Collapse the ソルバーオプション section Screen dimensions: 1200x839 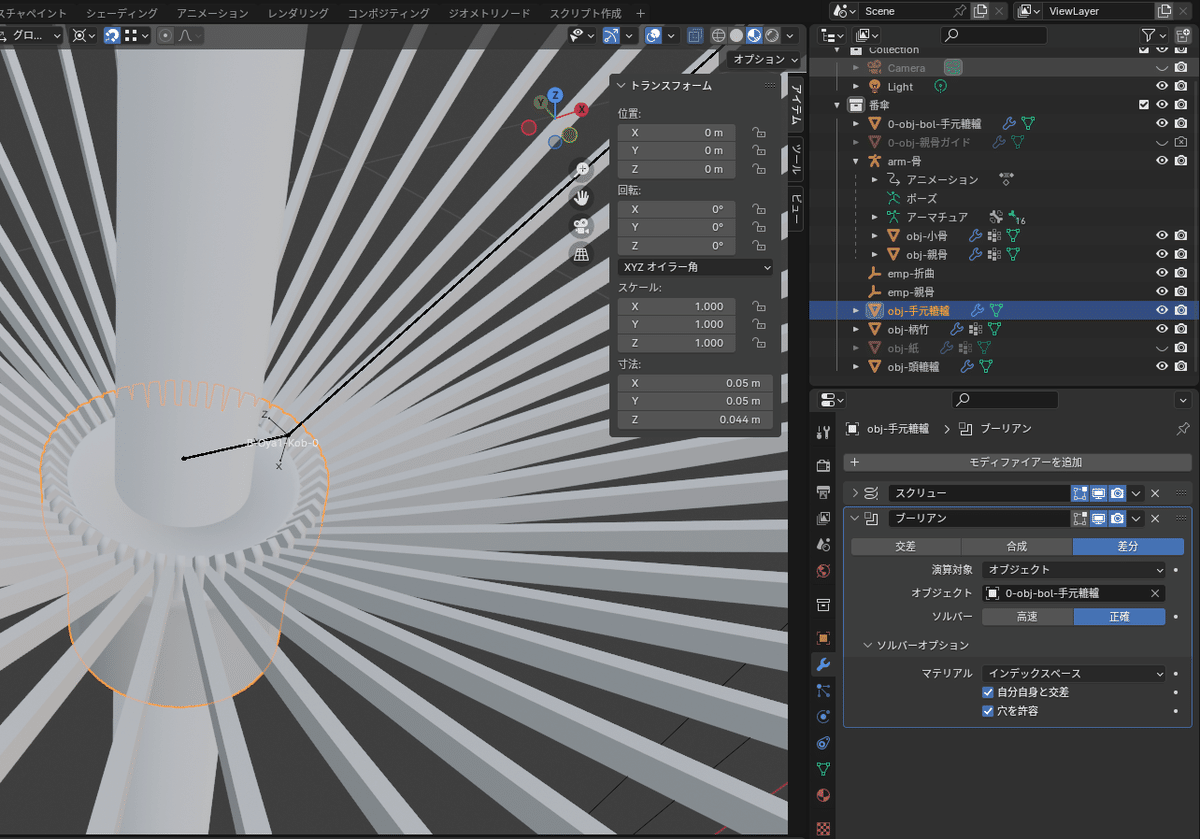tap(869, 645)
